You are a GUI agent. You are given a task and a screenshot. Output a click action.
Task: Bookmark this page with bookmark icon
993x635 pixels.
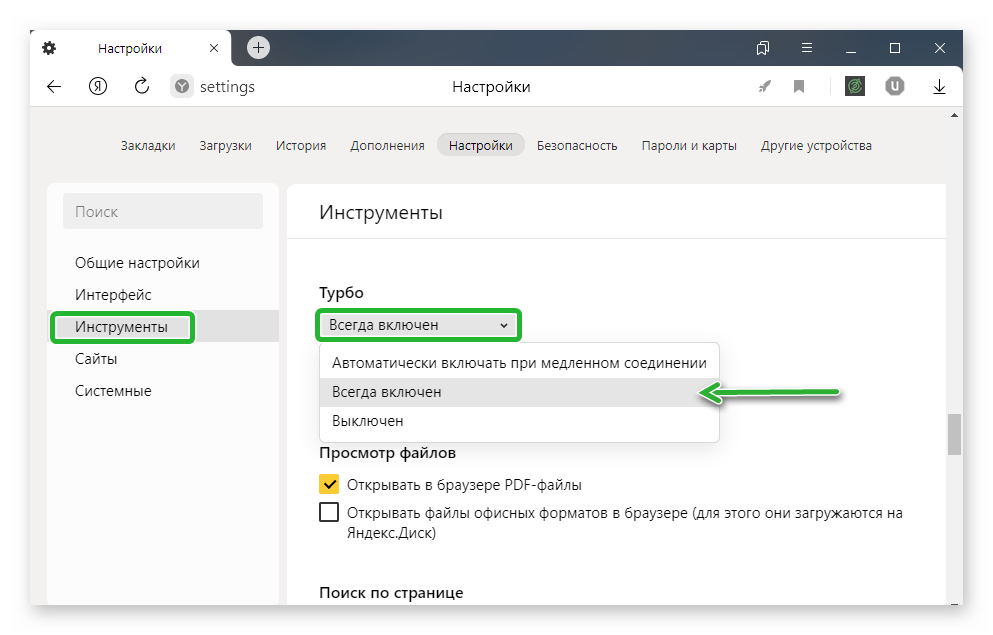[x=799, y=86]
